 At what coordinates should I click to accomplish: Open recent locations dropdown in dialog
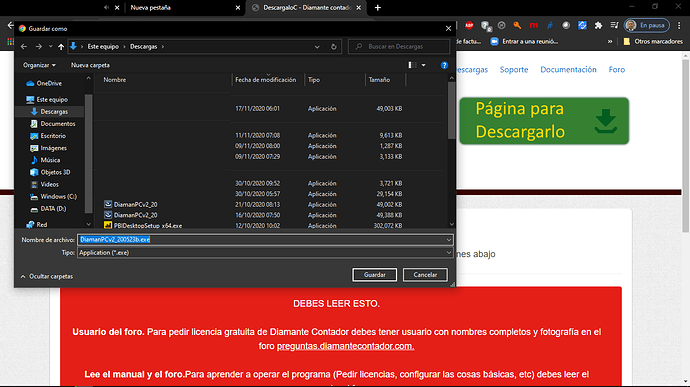point(51,46)
